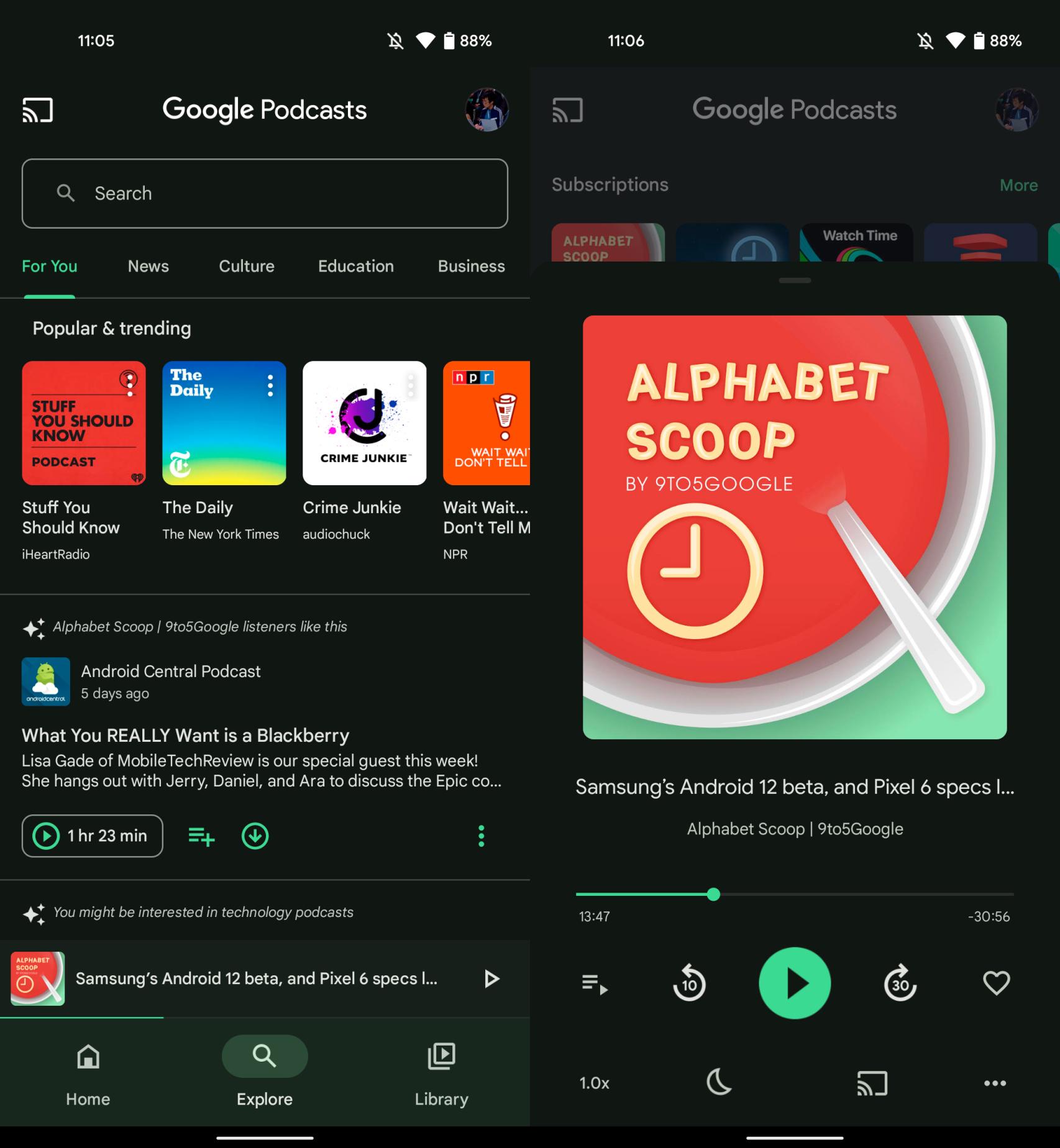The height and width of the screenshot is (1148, 1060).
Task: Open the Education tab
Action: 356,266
